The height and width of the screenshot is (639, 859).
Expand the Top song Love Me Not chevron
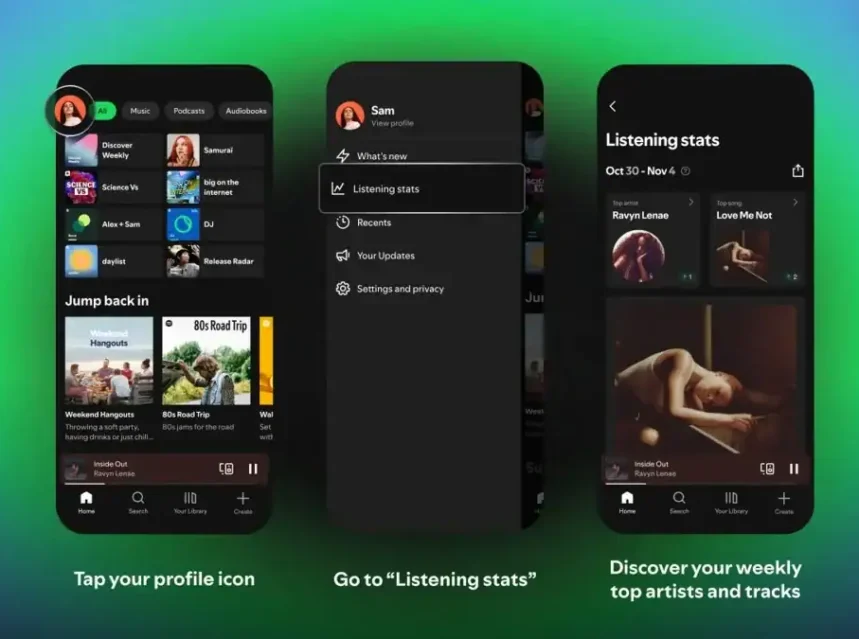coord(795,202)
